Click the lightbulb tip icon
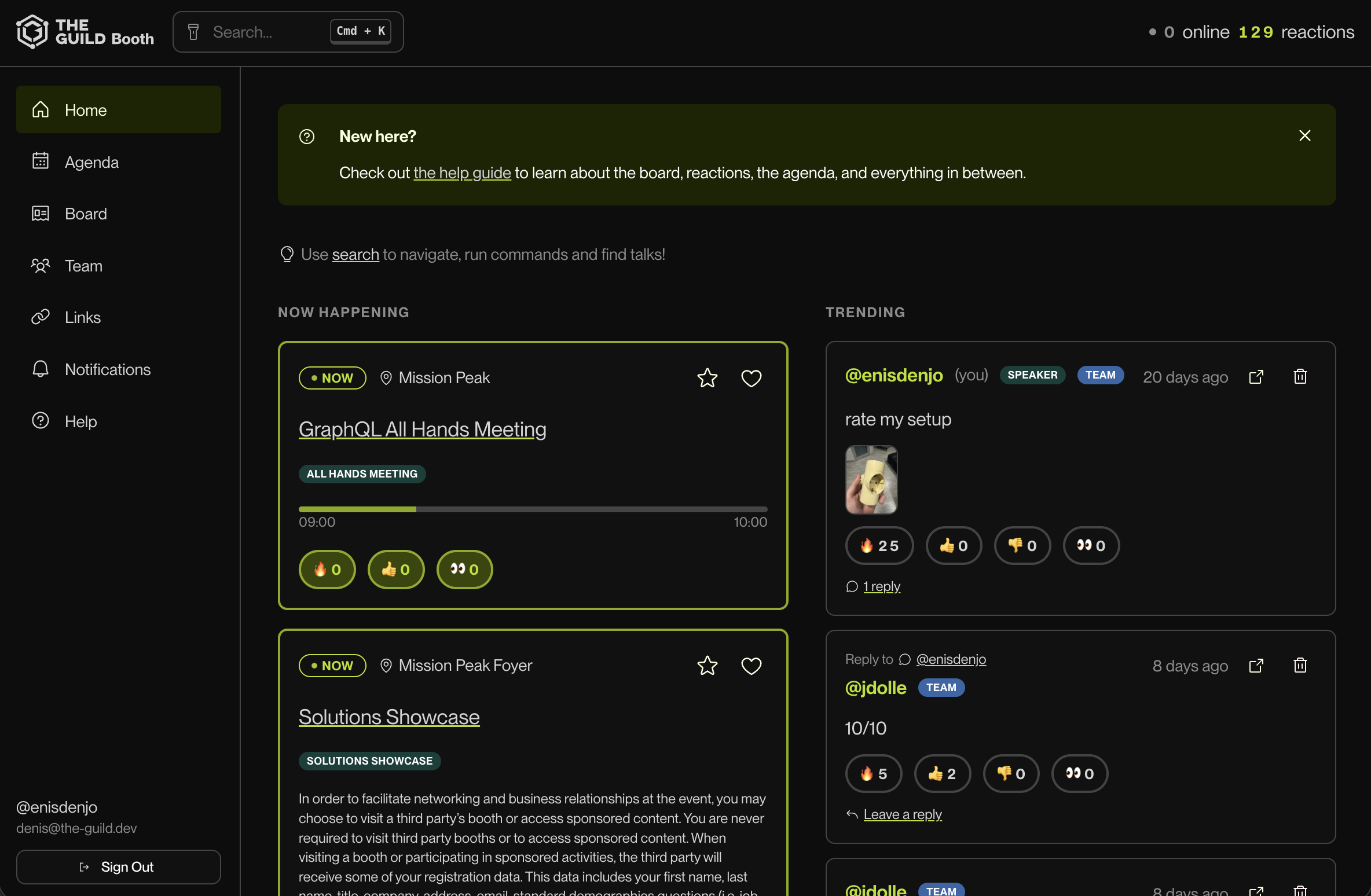This screenshot has height=896, width=1371. (x=287, y=254)
